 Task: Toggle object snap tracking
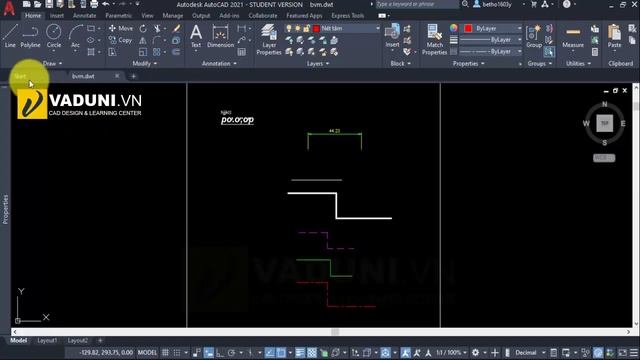coord(270,352)
